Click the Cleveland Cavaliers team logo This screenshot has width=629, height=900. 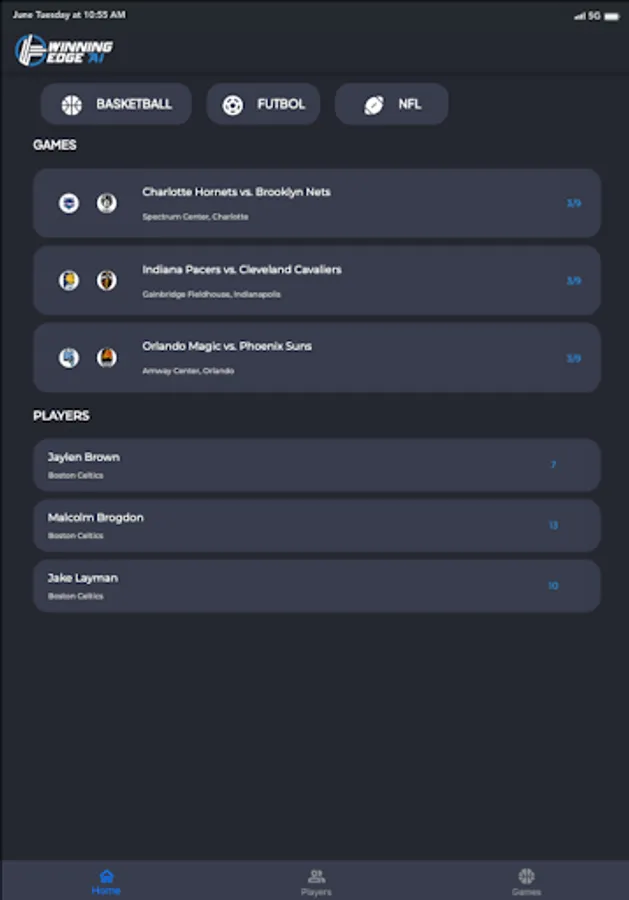pyautogui.click(x=105, y=280)
